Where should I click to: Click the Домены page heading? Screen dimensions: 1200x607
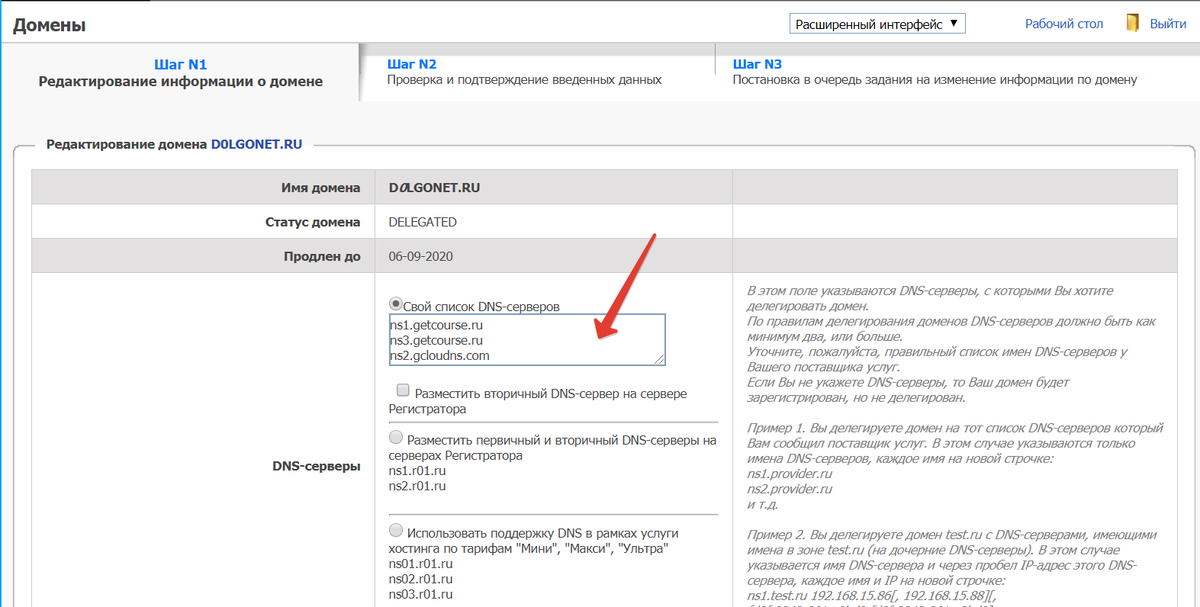coord(49,25)
